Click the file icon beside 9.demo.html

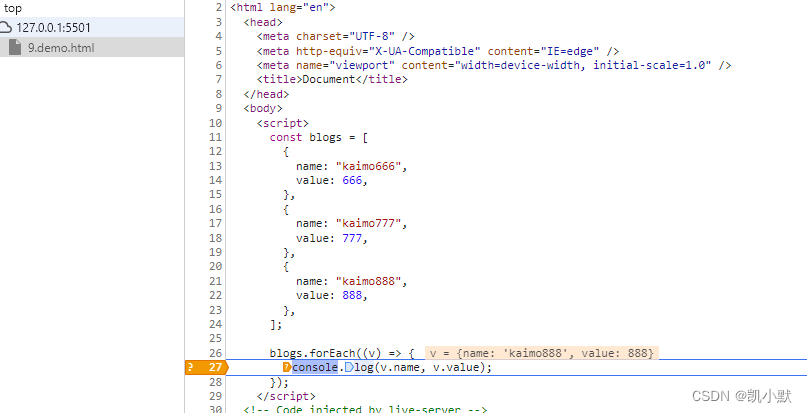pyautogui.click(x=16, y=48)
